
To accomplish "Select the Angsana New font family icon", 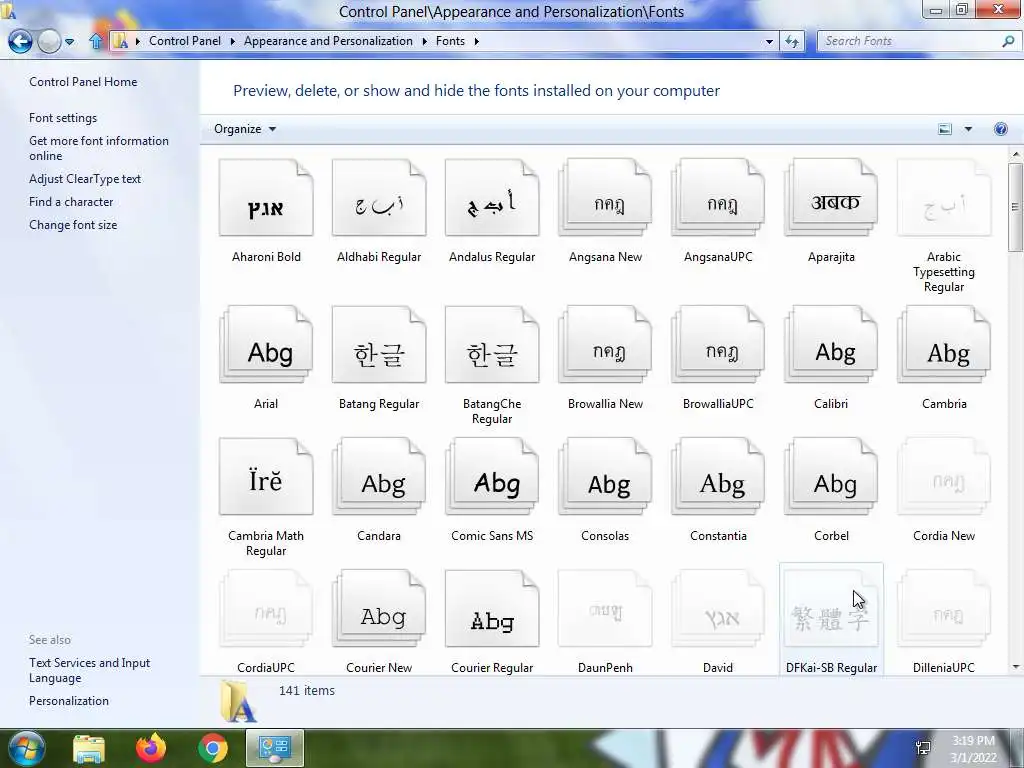I will (605, 199).
